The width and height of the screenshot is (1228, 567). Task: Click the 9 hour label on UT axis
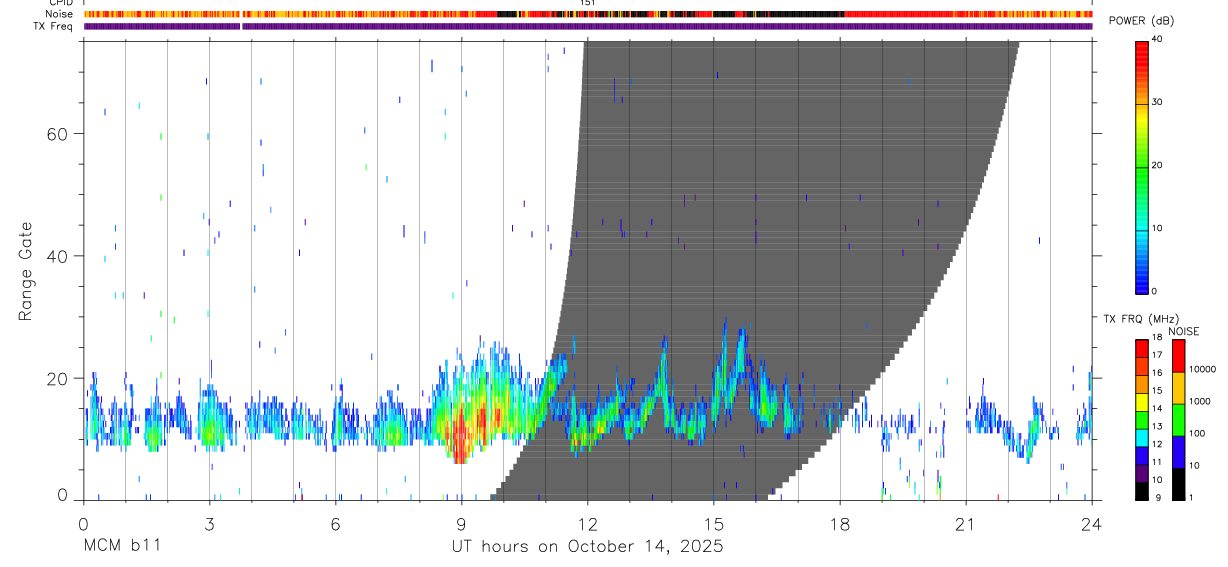tap(461, 524)
